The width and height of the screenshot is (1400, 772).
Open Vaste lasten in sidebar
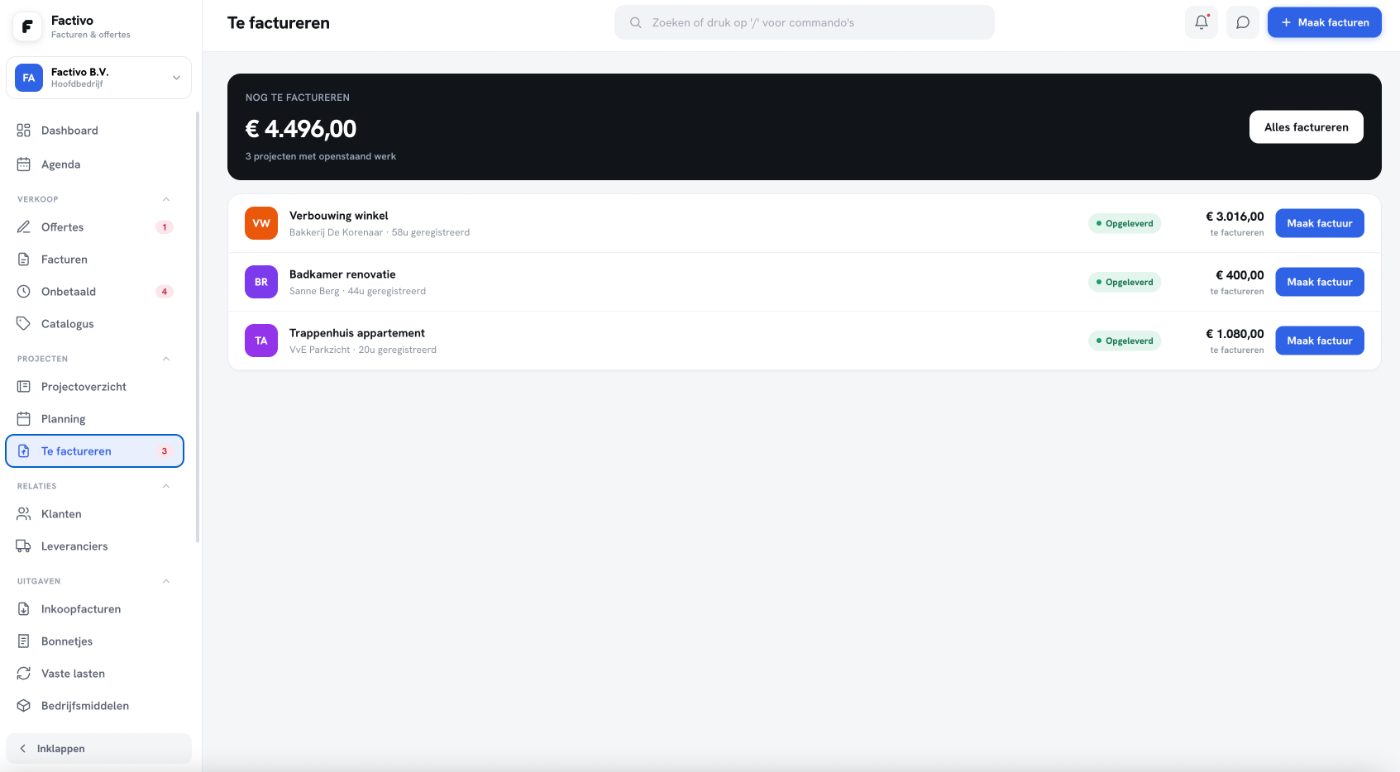point(95,673)
